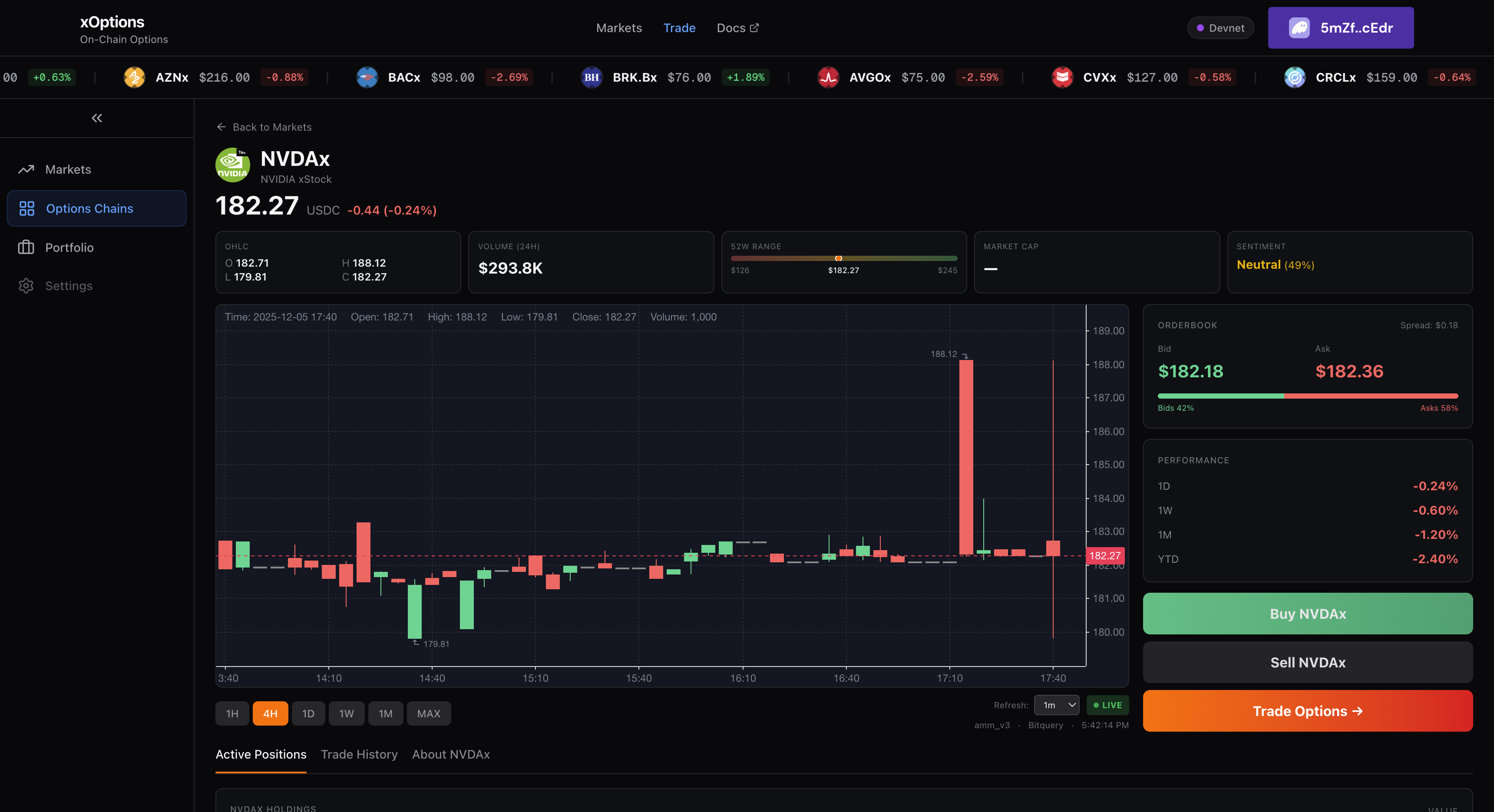The width and height of the screenshot is (1494, 812).
Task: Click the 52W range slider marker
Action: (838, 258)
